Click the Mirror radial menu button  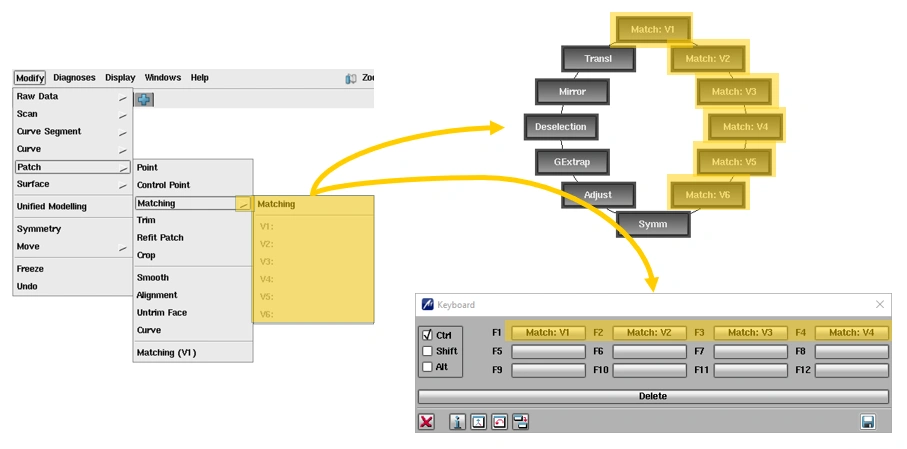pyautogui.click(x=572, y=91)
